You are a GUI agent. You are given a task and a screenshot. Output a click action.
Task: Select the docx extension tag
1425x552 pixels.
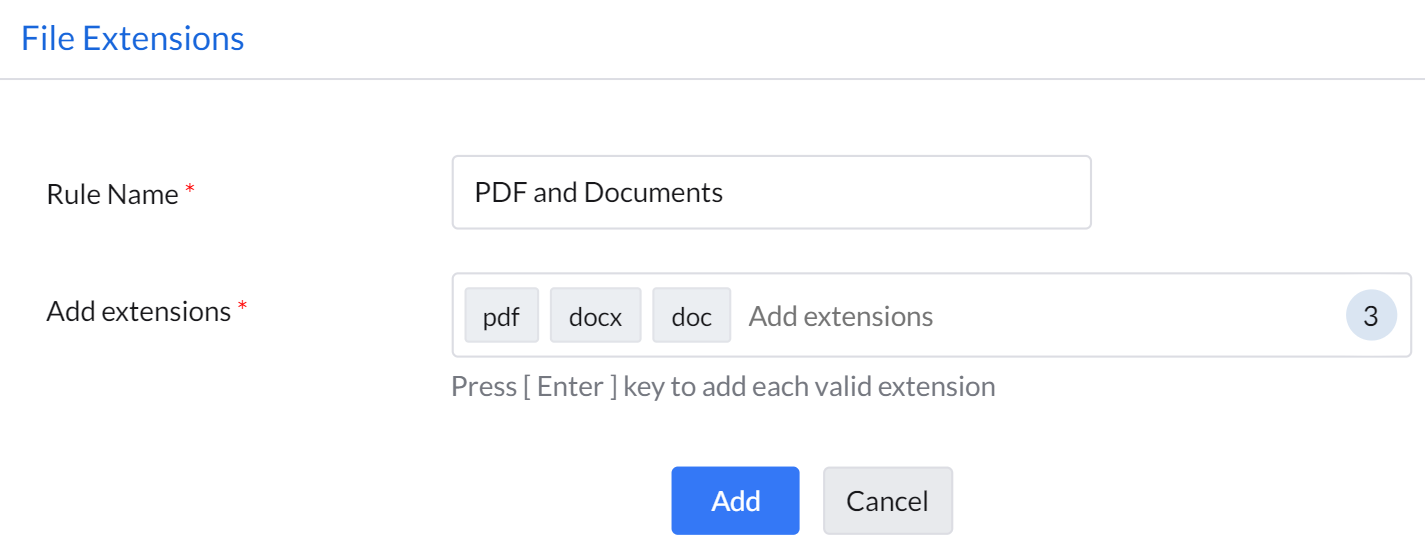pos(595,316)
